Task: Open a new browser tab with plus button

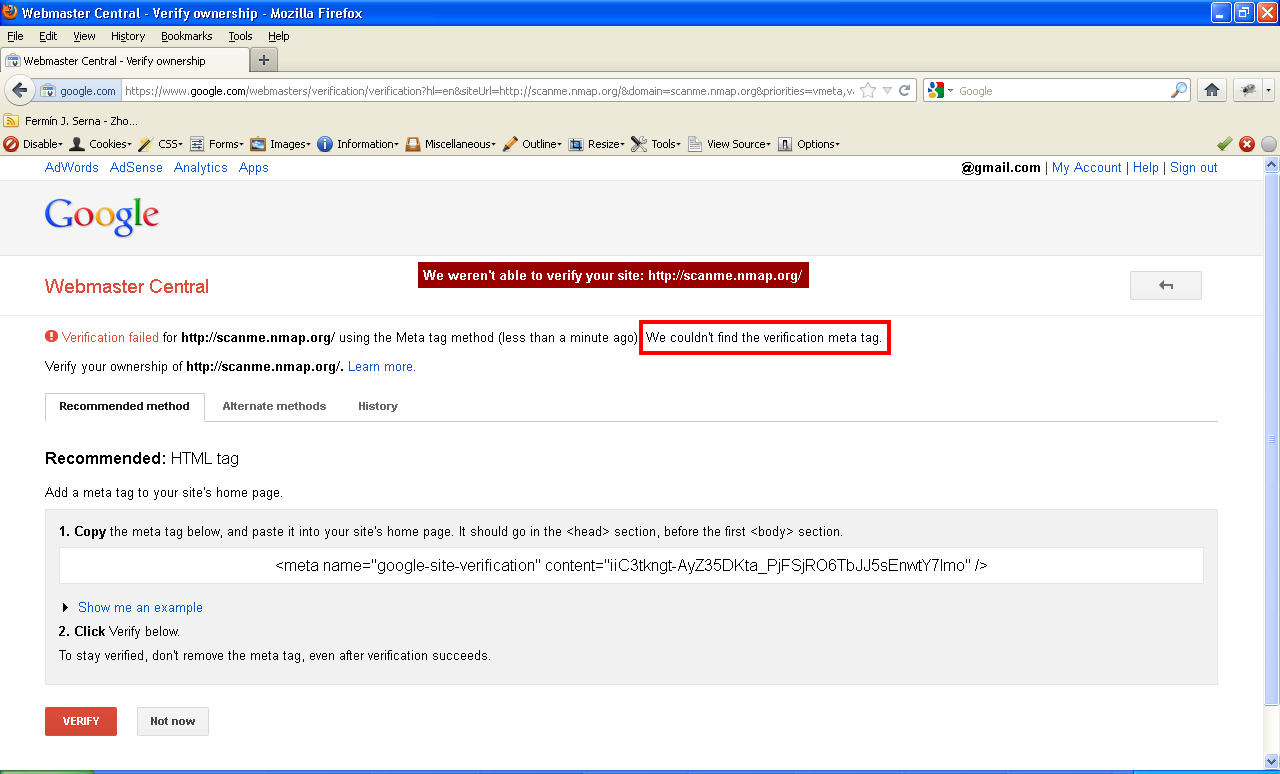Action: [264, 60]
